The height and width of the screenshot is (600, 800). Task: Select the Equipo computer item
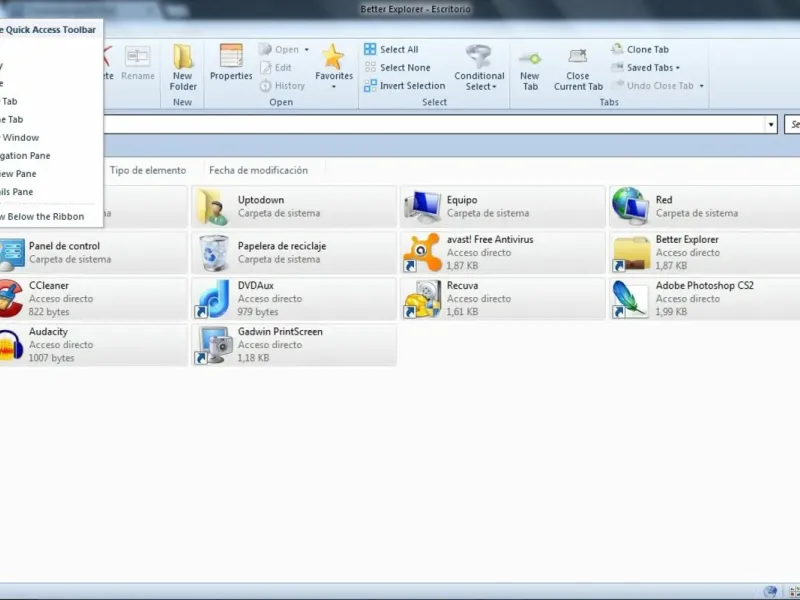click(503, 207)
